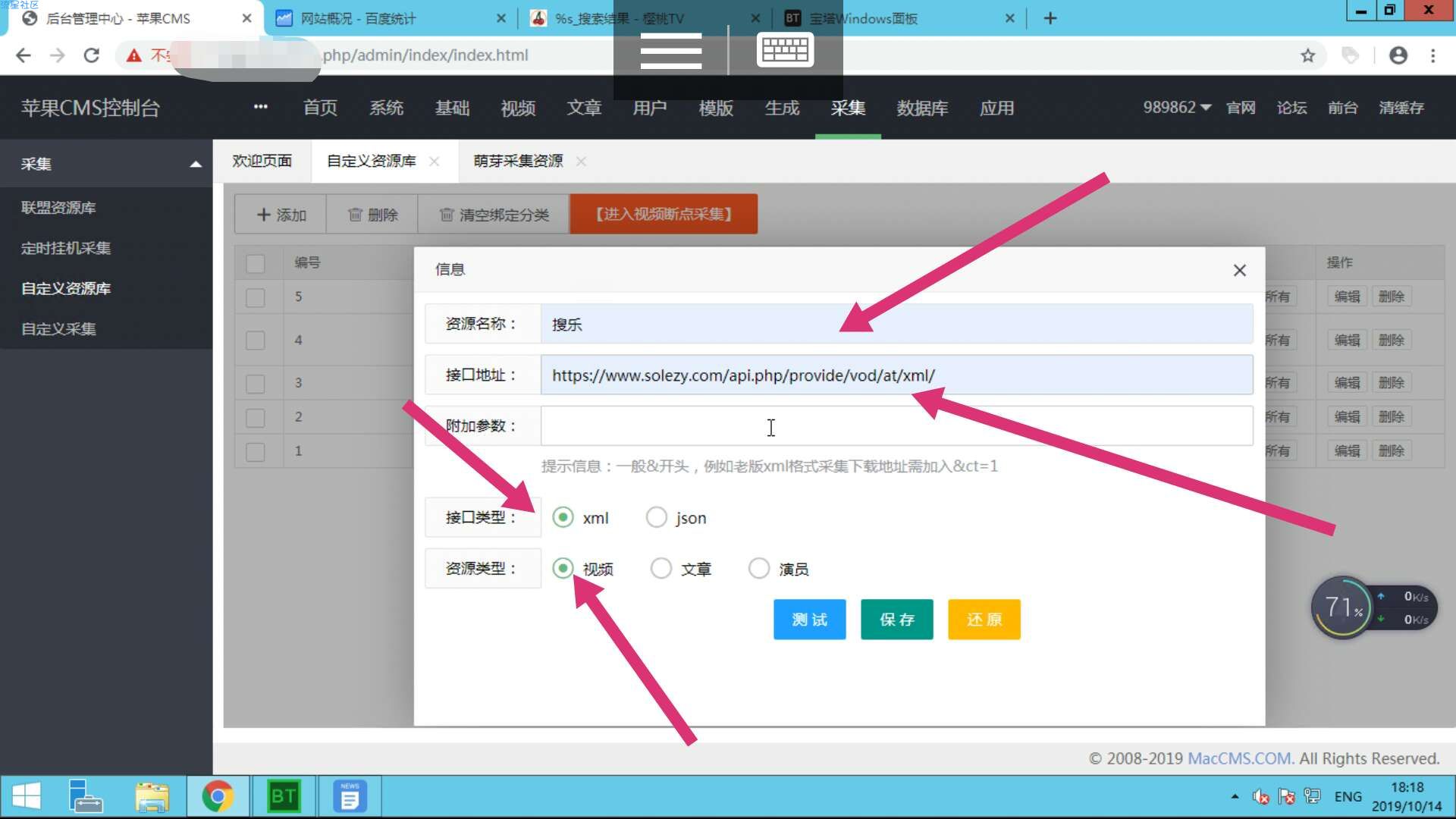
Task: Close the 百度统计 browser tab
Action: 500,18
